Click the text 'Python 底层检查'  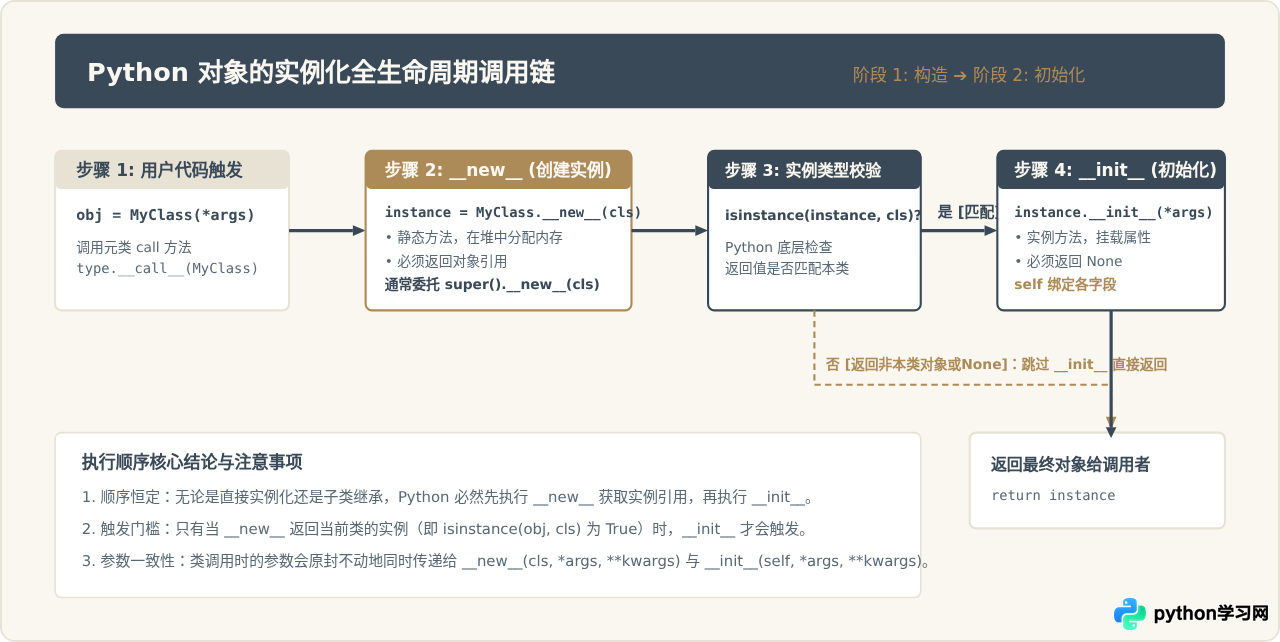click(x=779, y=247)
